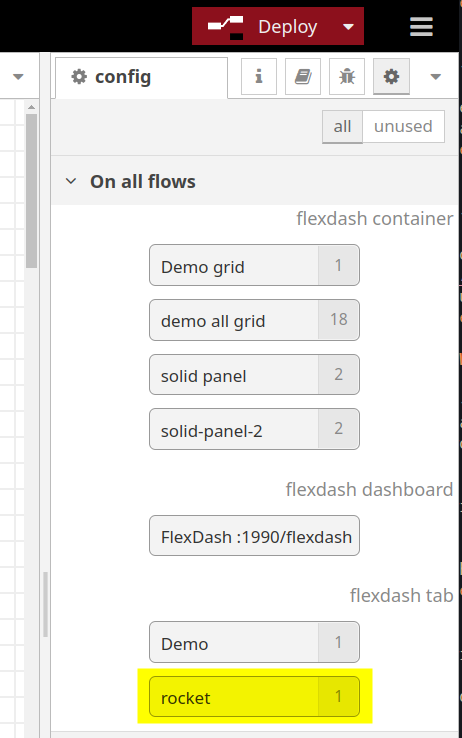This screenshot has height=738, width=462.
Task: Open the sidebar tabs dropdown arrow
Action: (436, 76)
